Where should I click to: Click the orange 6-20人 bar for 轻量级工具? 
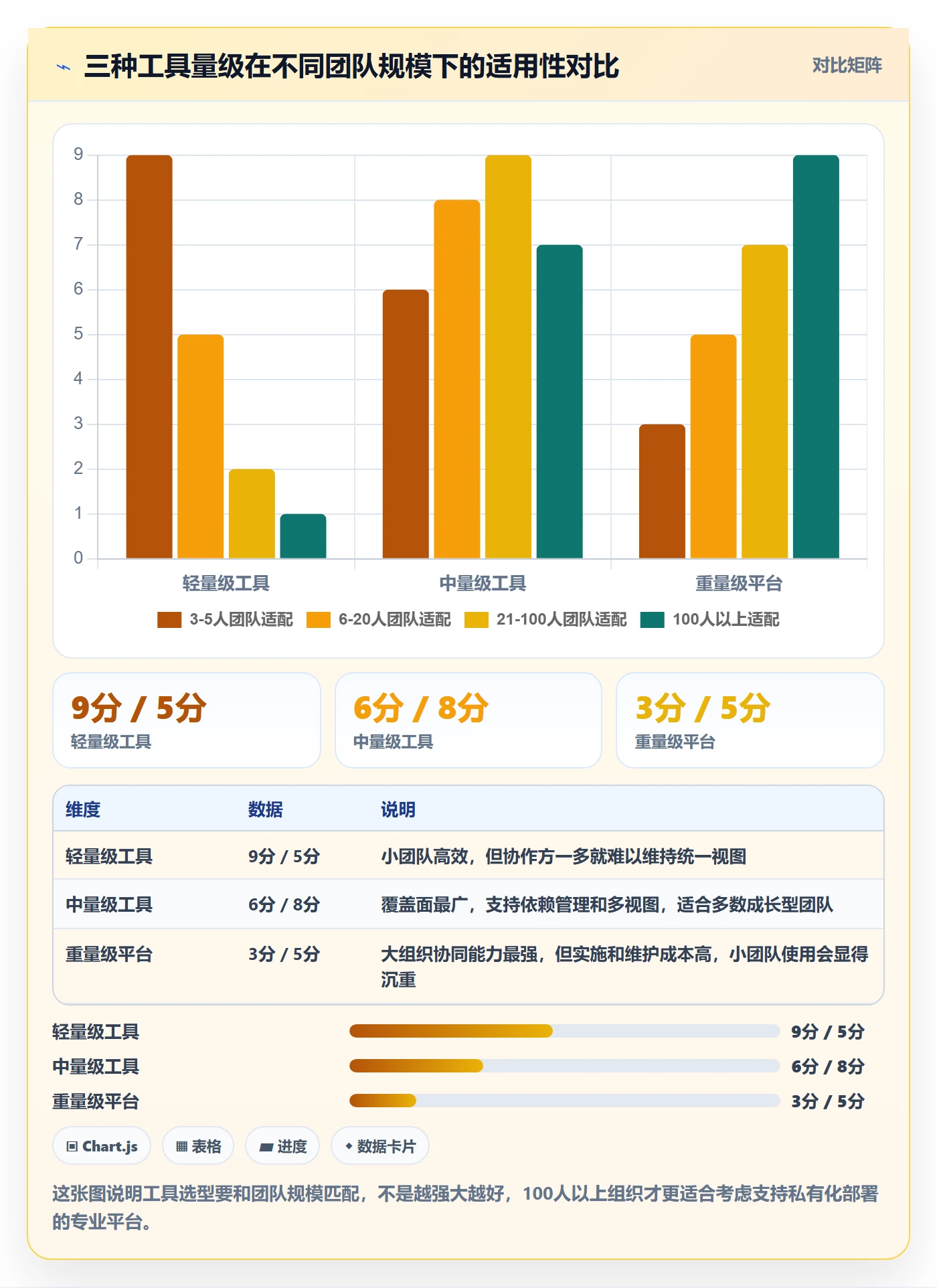(201, 447)
